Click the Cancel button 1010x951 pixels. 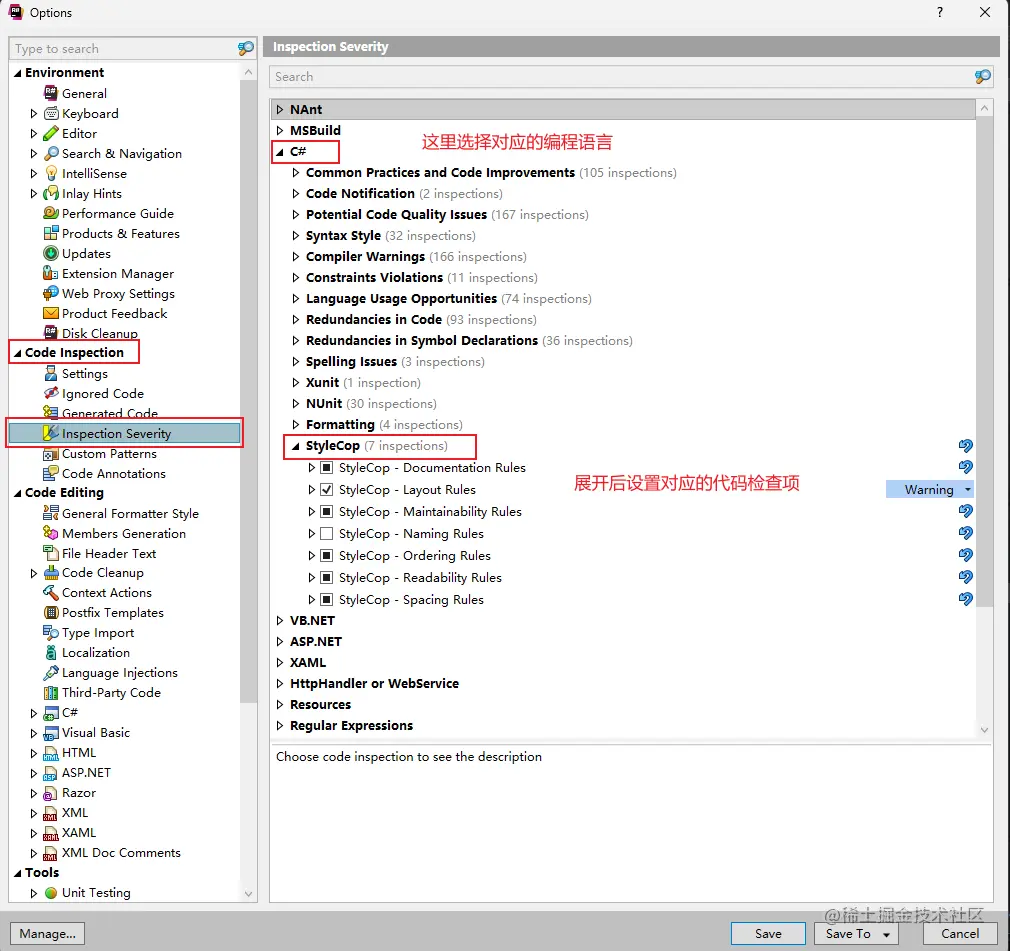960,934
